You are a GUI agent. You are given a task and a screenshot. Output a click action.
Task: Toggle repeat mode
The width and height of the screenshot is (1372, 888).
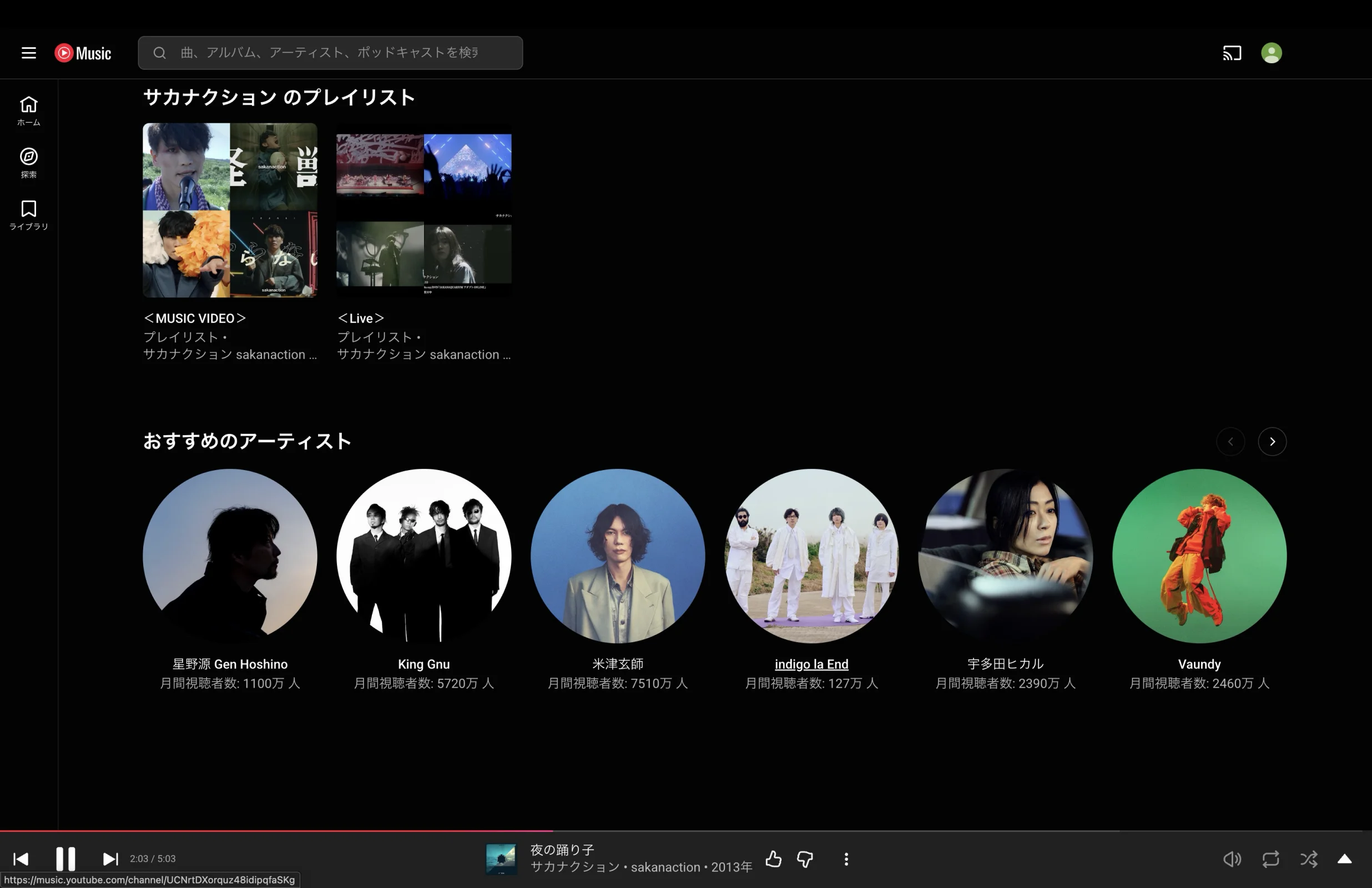(1270, 859)
